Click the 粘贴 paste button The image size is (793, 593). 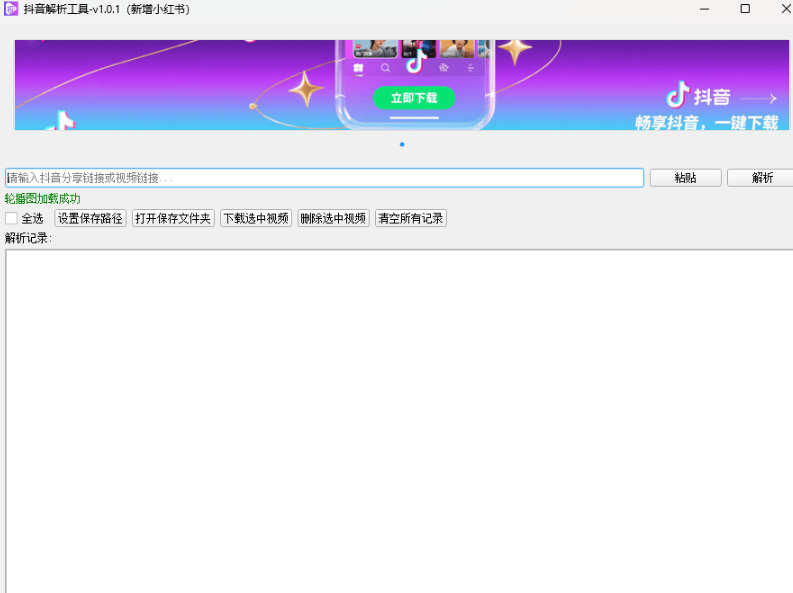(x=685, y=178)
